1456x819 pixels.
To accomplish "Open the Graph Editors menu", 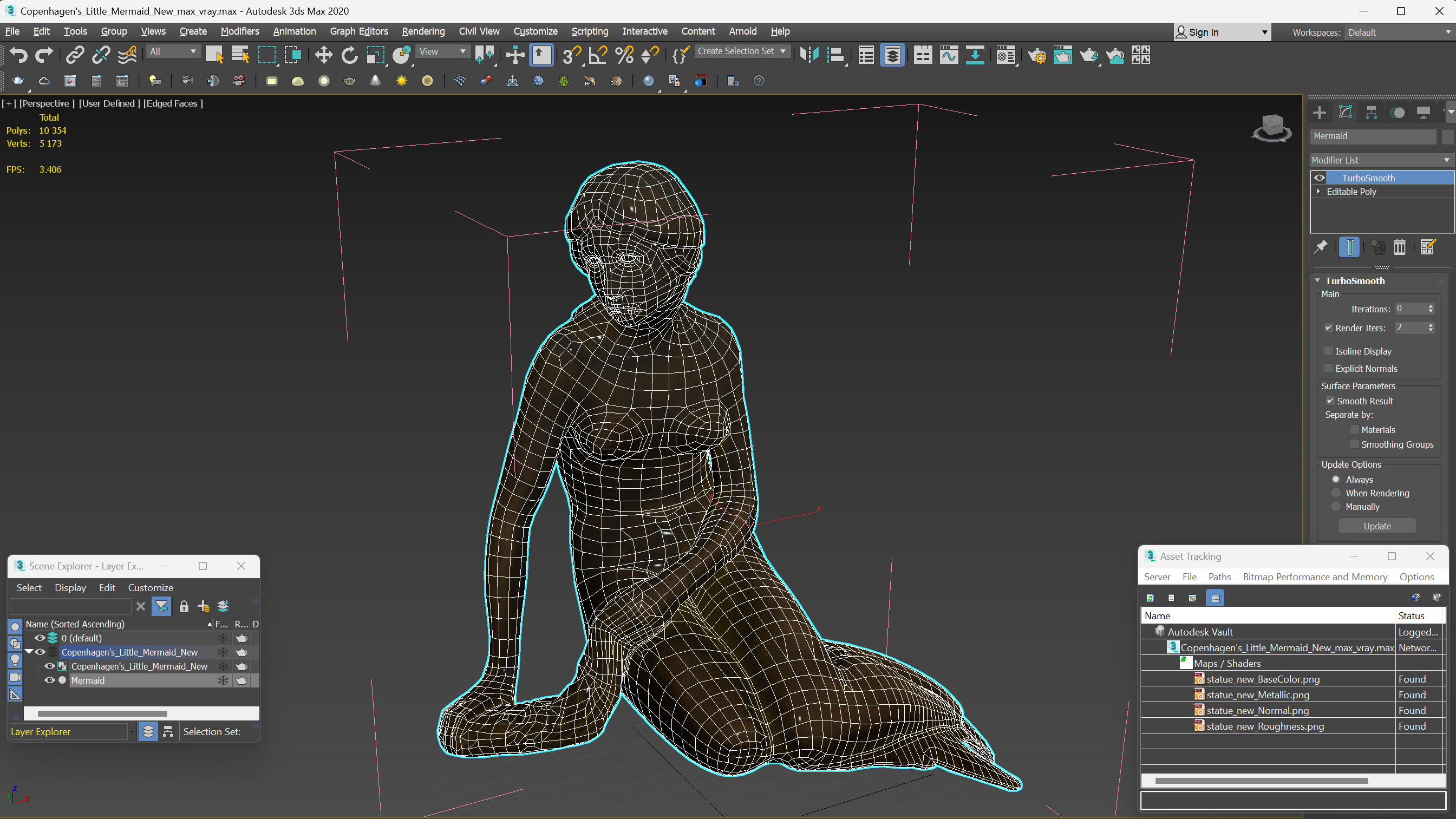I will pyautogui.click(x=359, y=31).
